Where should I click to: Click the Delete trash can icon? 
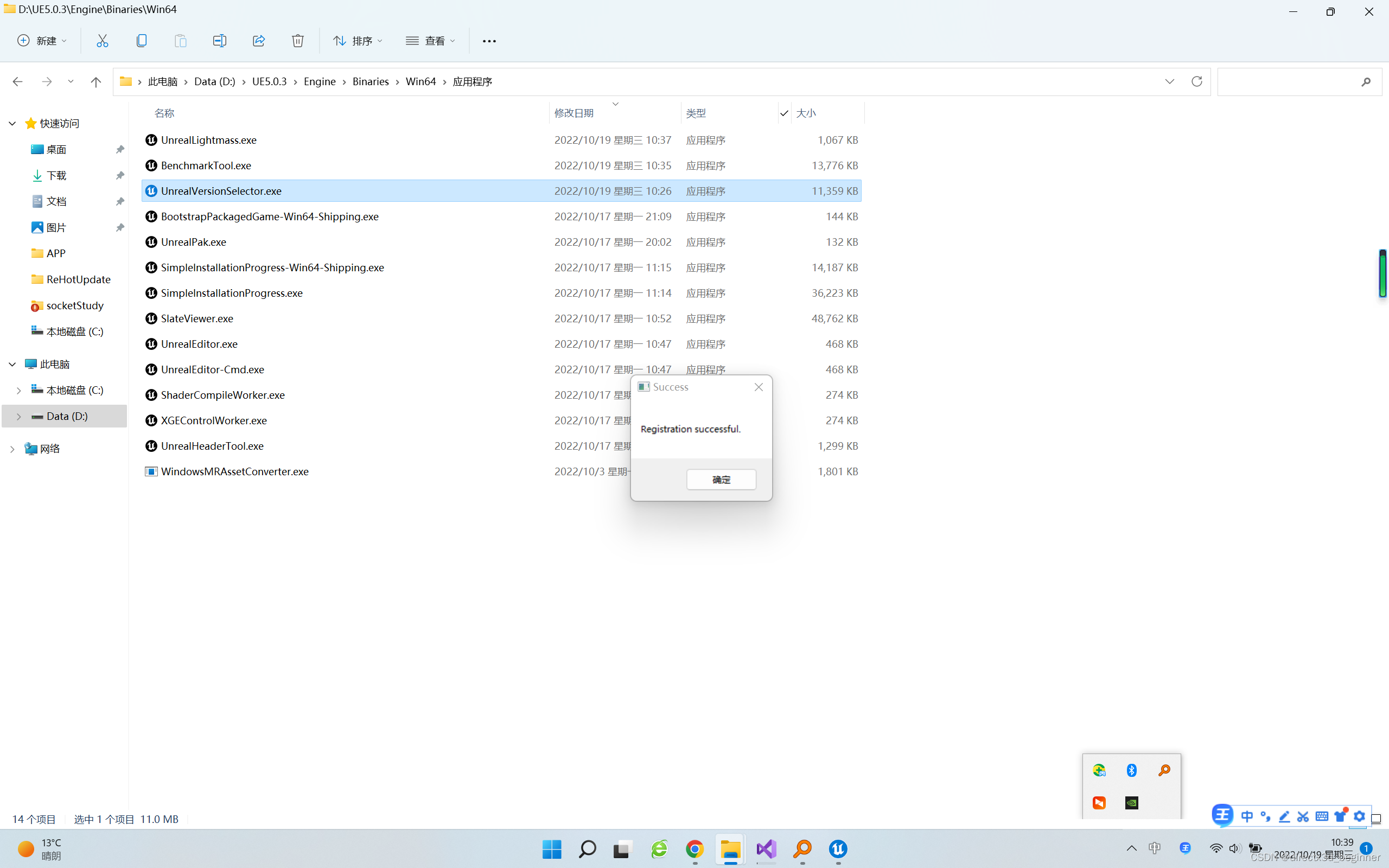point(297,41)
